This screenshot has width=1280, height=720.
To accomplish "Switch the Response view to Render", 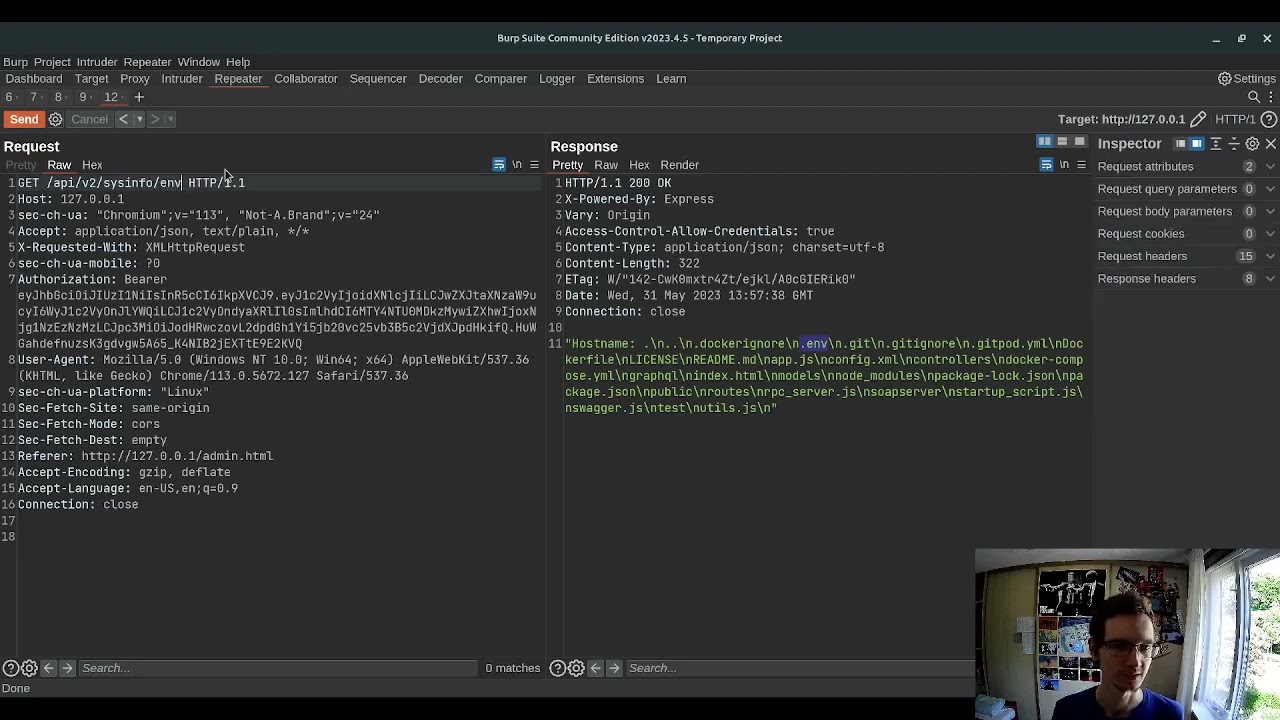I will click(x=680, y=165).
